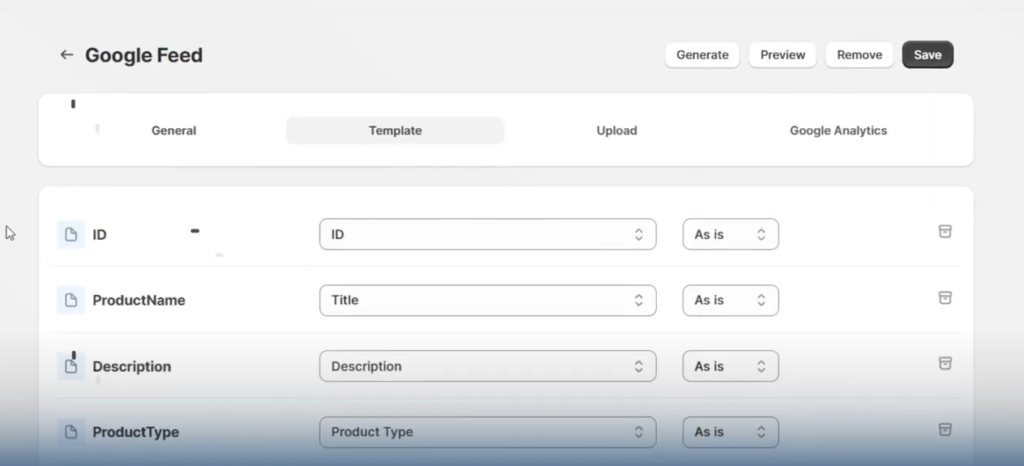Open the ID field mapping dropdown
The height and width of the screenshot is (466, 1024).
[x=487, y=234]
